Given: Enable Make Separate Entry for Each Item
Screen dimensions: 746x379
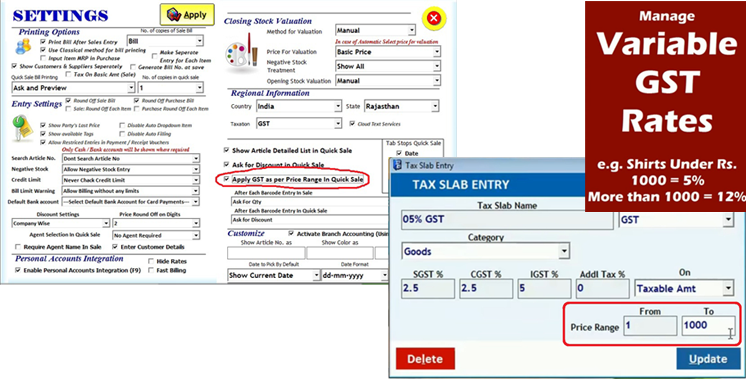Looking at the screenshot, I should pyautogui.click(x=155, y=56).
